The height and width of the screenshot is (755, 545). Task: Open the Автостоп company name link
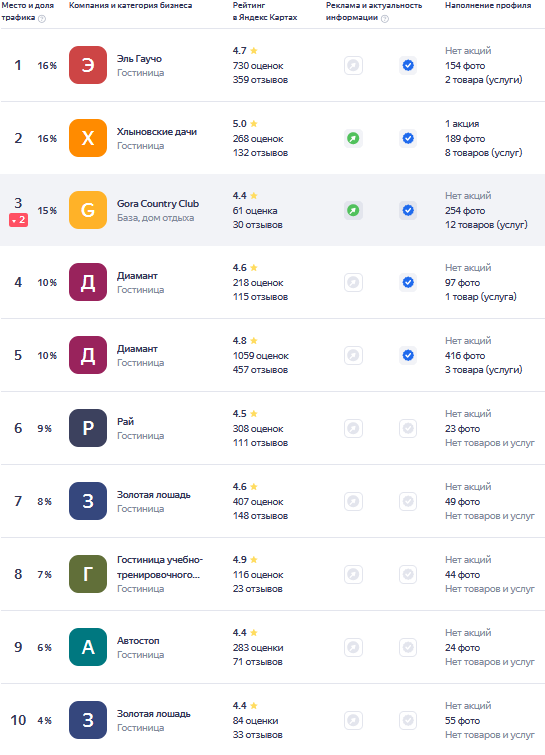(138, 640)
